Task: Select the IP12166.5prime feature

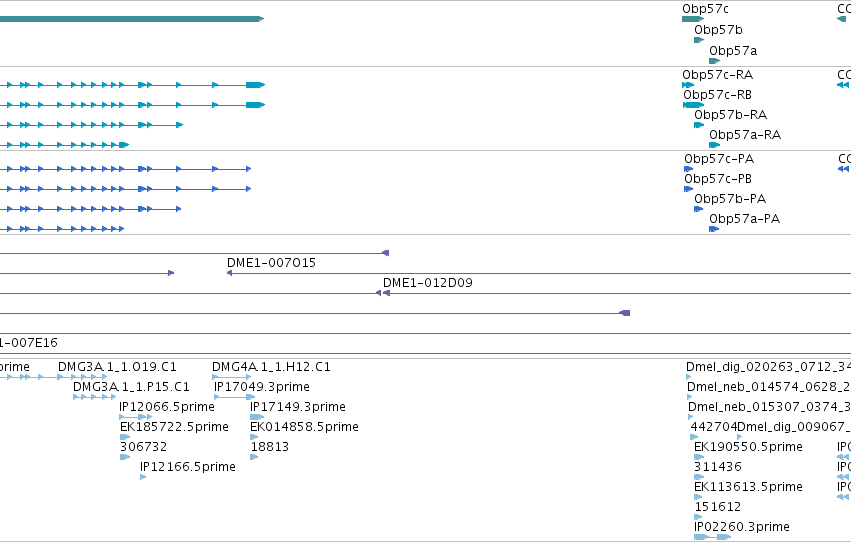Action: pyautogui.click(x=143, y=477)
